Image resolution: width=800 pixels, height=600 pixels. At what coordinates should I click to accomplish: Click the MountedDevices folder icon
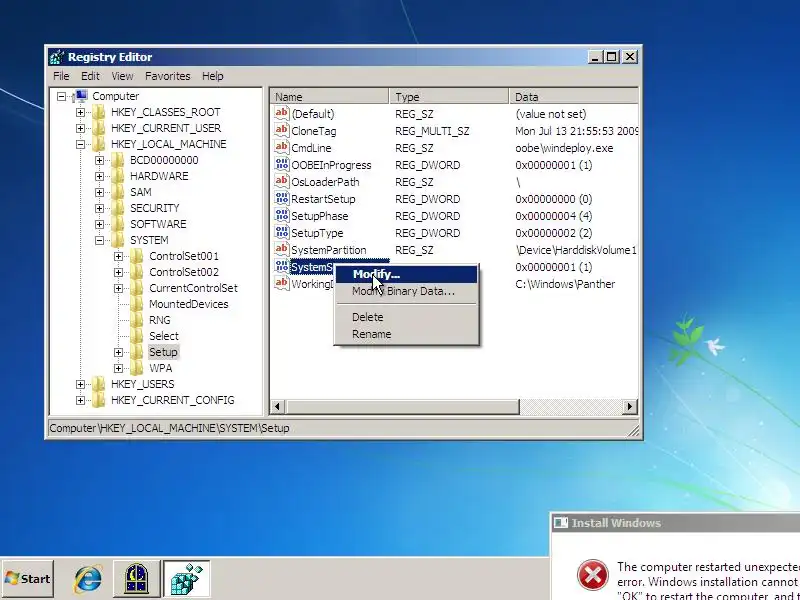(x=137, y=304)
